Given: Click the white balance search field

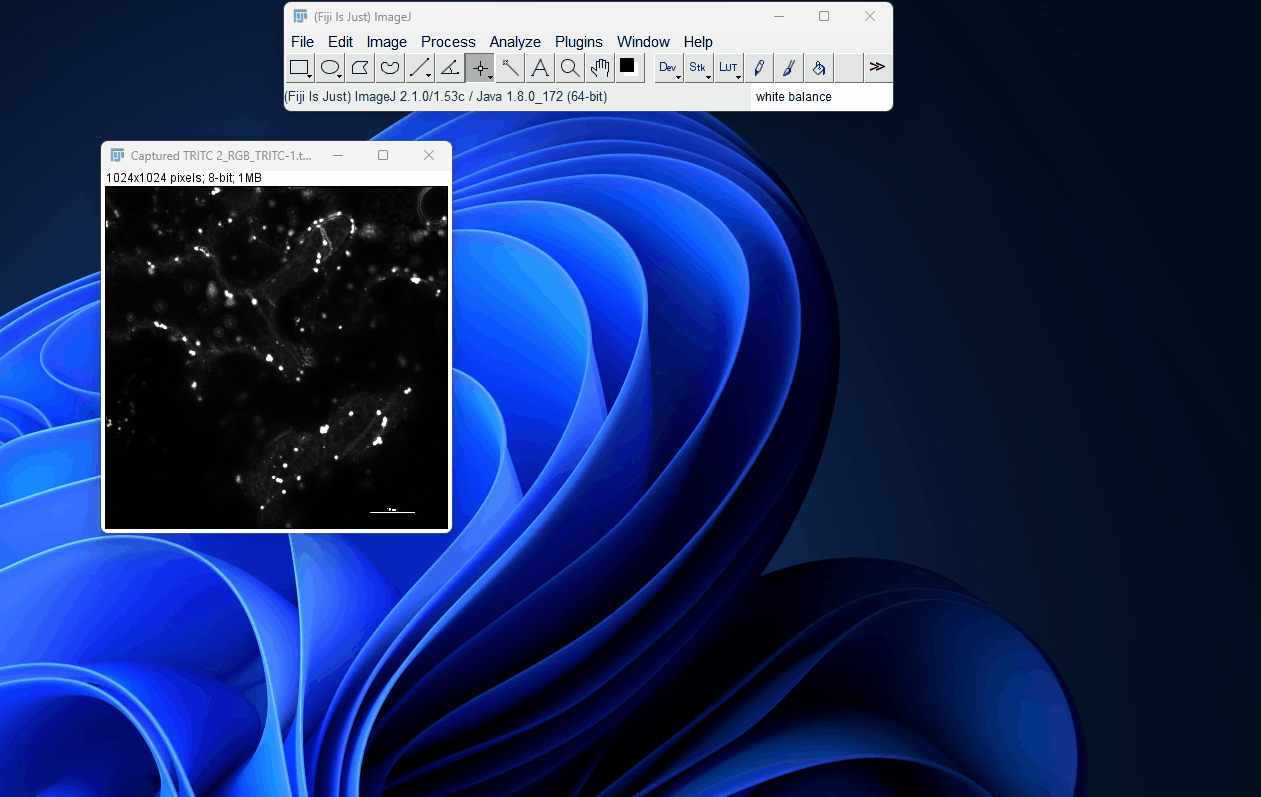Looking at the screenshot, I should click(821, 97).
